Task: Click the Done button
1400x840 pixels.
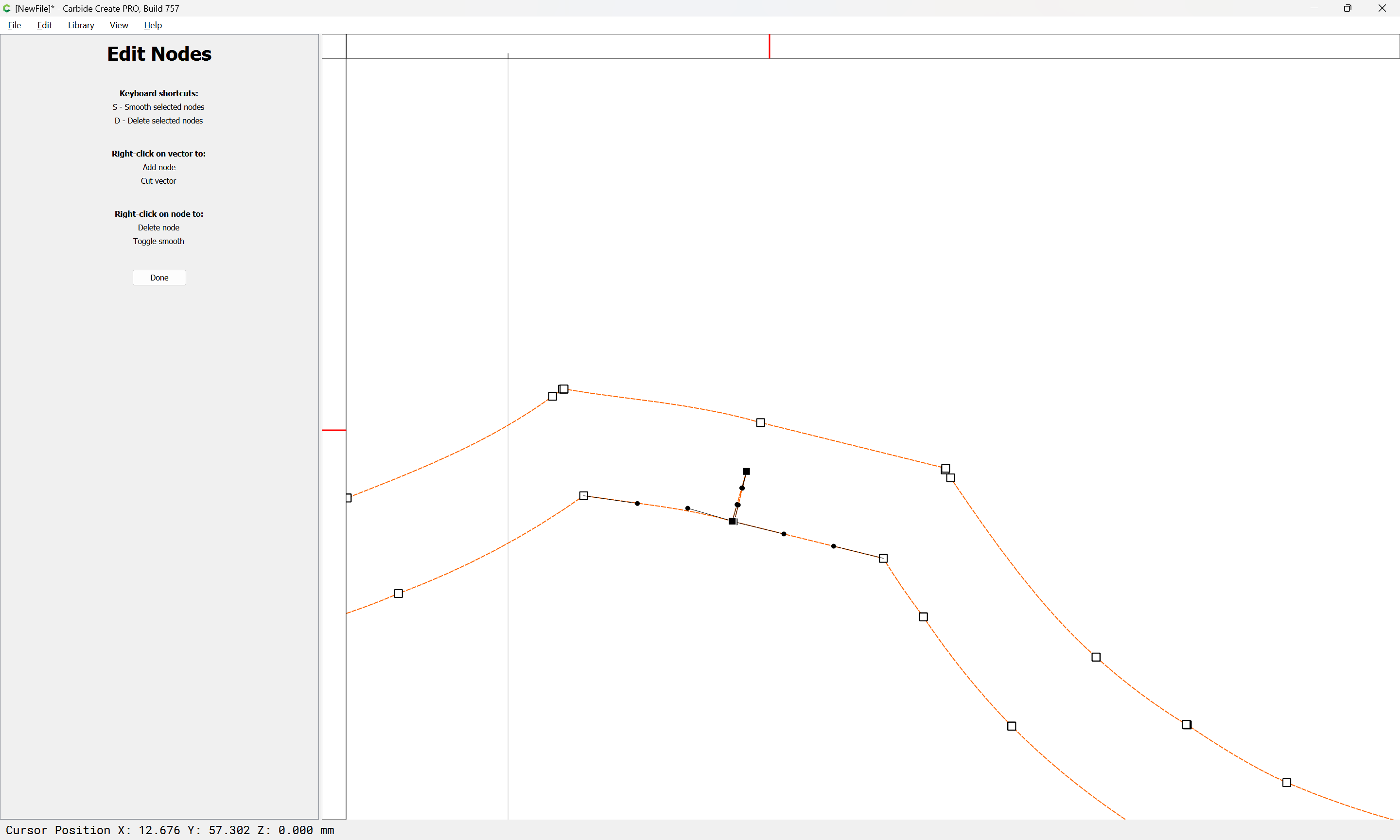Action: [x=159, y=278]
